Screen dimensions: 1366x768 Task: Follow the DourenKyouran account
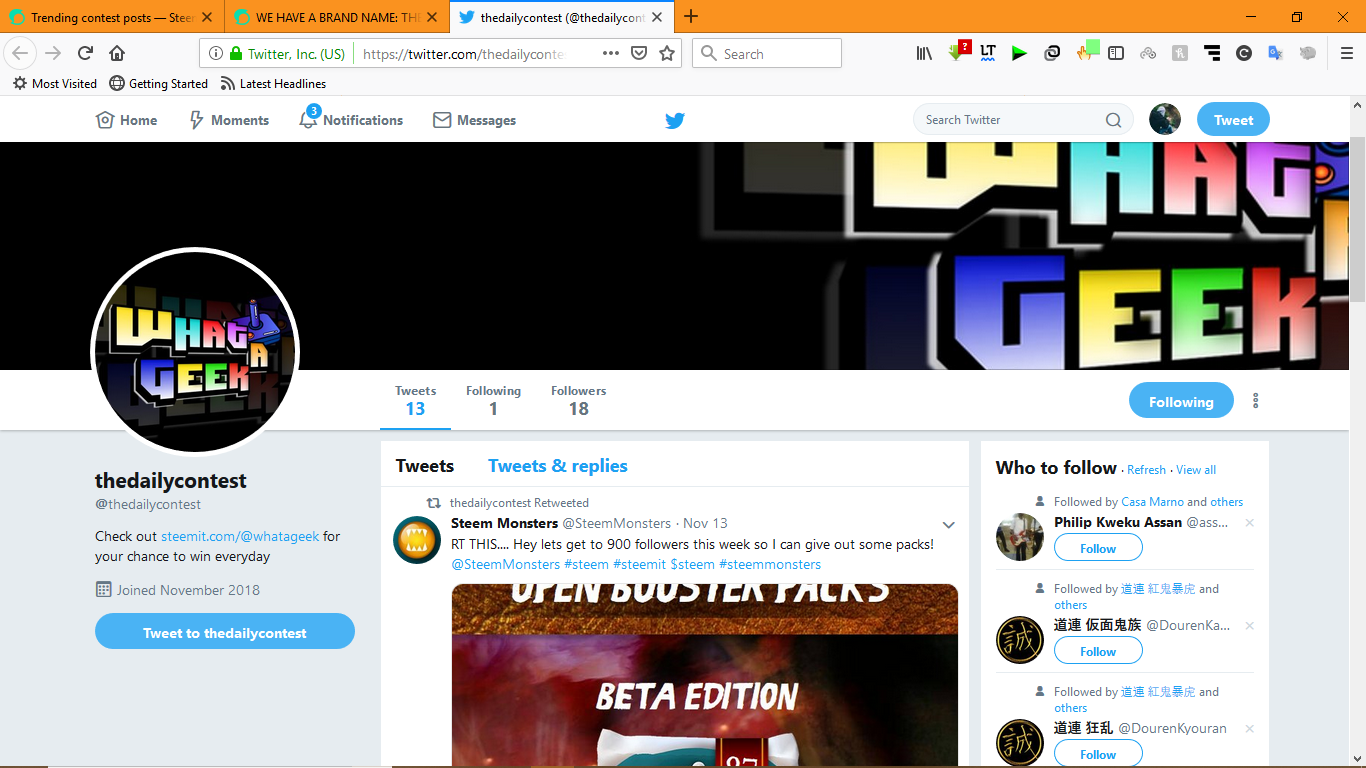point(1098,754)
